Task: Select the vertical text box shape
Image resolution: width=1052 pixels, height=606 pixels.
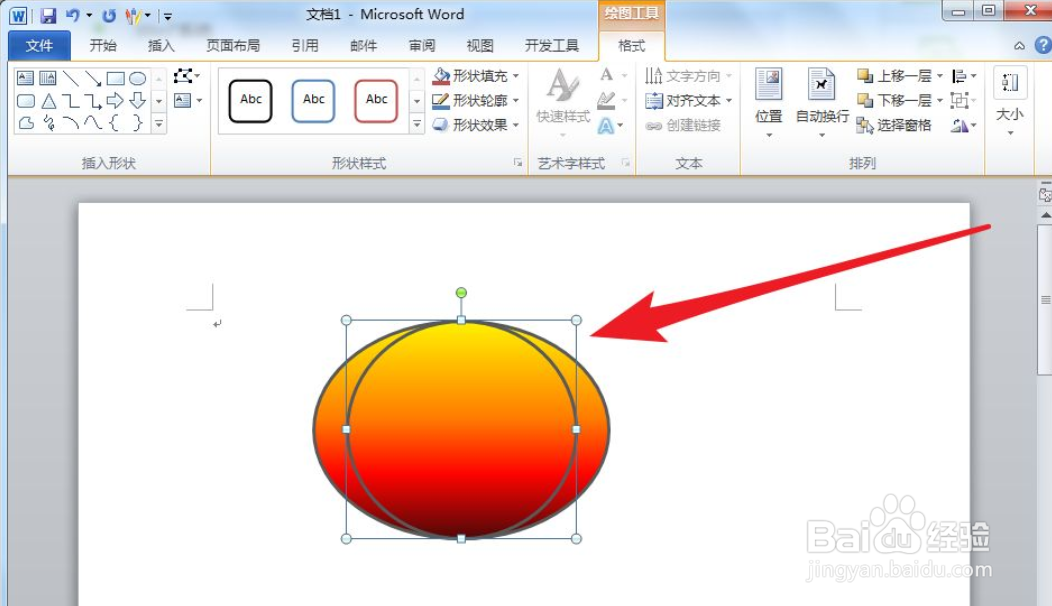Action: pyautogui.click(x=48, y=78)
